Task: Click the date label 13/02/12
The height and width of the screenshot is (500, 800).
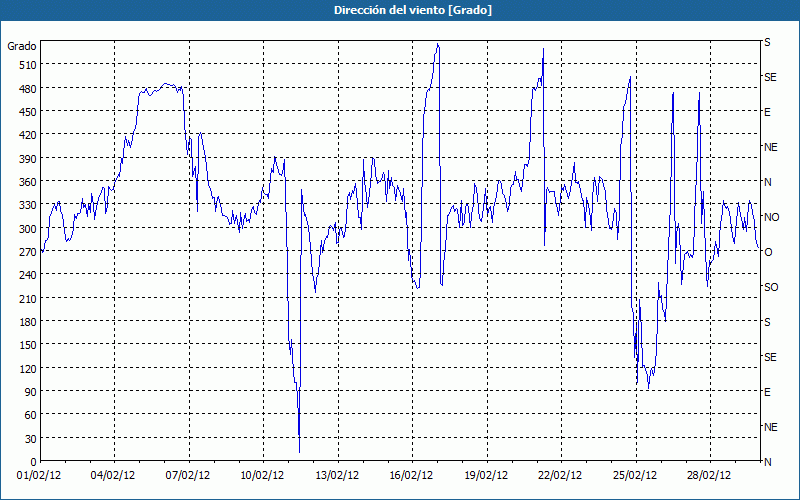Action: [x=337, y=476]
